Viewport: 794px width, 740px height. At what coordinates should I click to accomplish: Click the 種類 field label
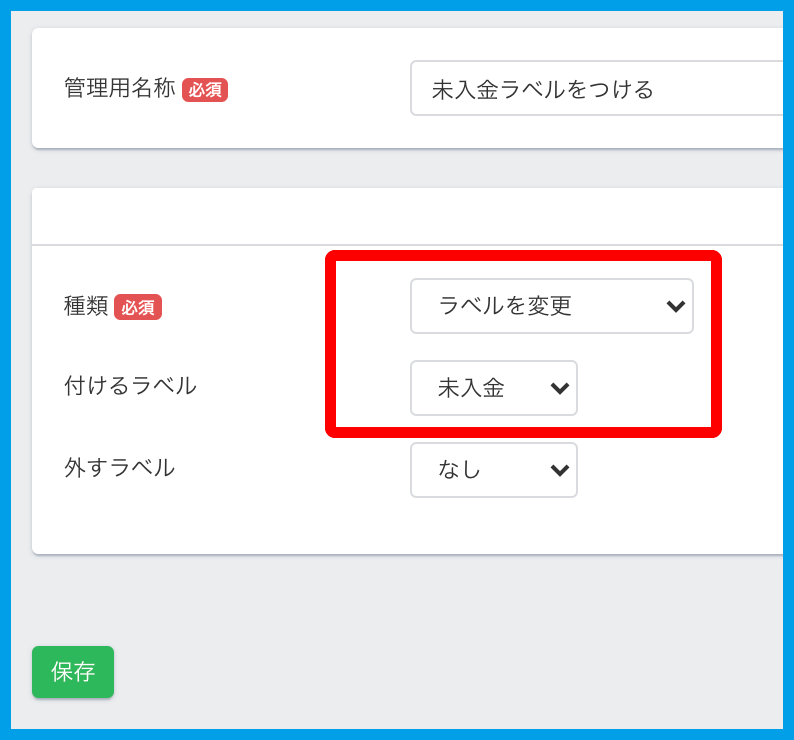click(x=86, y=306)
